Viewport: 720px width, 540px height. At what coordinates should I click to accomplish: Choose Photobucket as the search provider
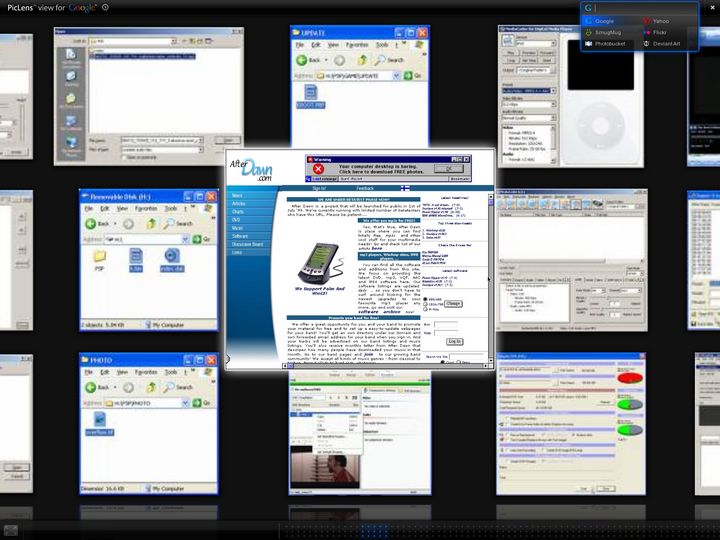[605, 44]
